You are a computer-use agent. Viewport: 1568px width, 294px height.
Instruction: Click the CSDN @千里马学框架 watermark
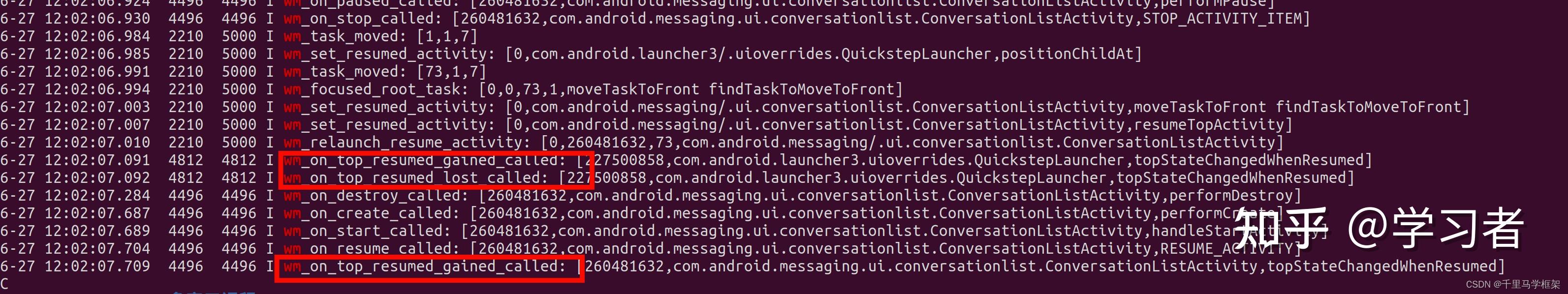click(1512, 284)
